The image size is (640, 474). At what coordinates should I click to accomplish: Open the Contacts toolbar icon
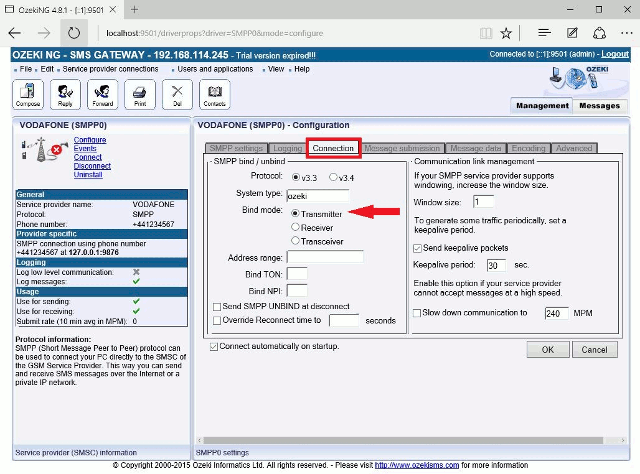[x=215, y=95]
